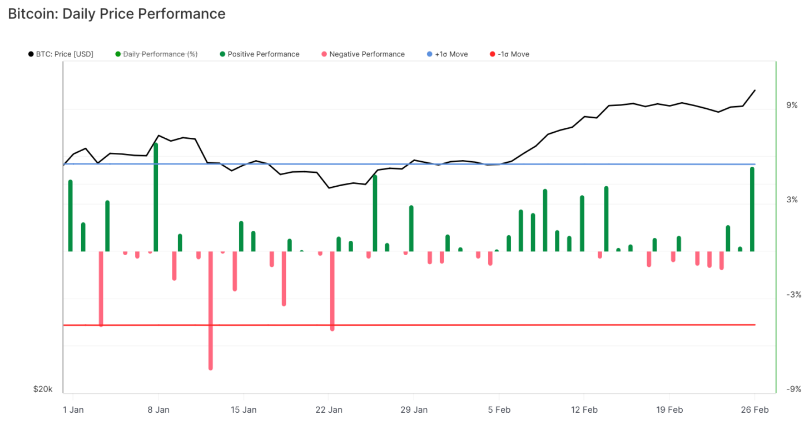Click the tallest green bar at 8 Jan
Screen dimensions: 812x423
coord(155,197)
